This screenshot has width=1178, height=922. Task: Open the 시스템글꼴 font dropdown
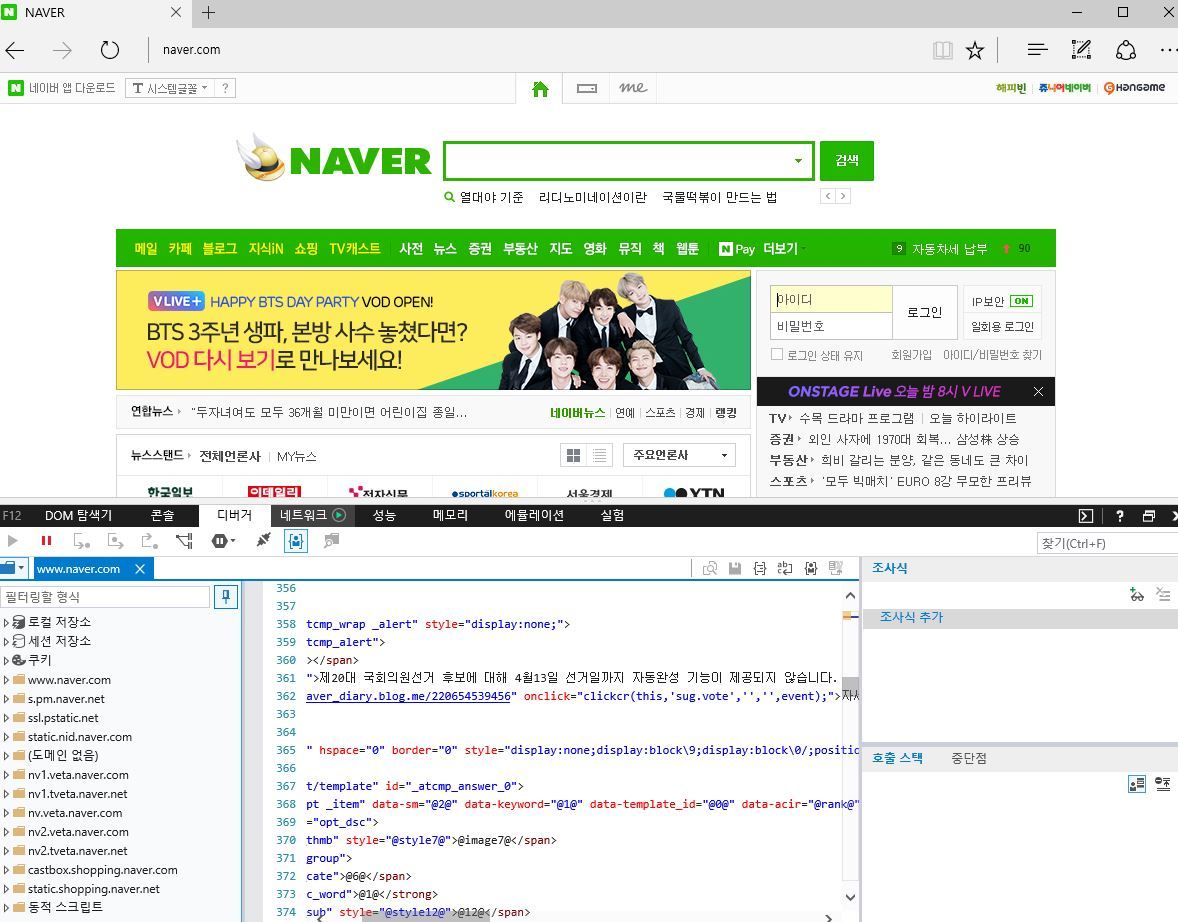pos(170,88)
